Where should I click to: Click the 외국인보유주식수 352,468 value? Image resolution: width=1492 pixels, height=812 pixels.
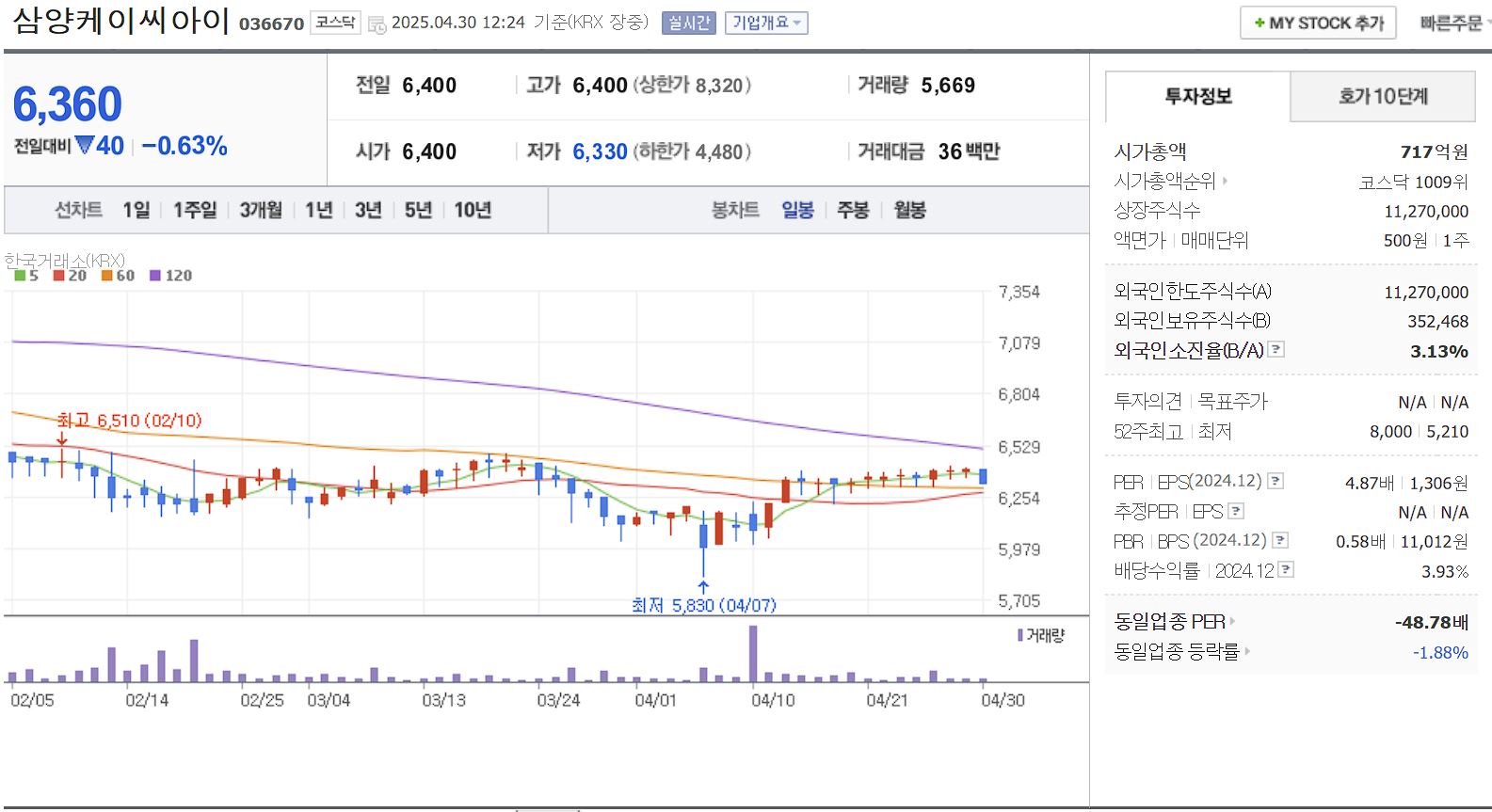[1437, 321]
